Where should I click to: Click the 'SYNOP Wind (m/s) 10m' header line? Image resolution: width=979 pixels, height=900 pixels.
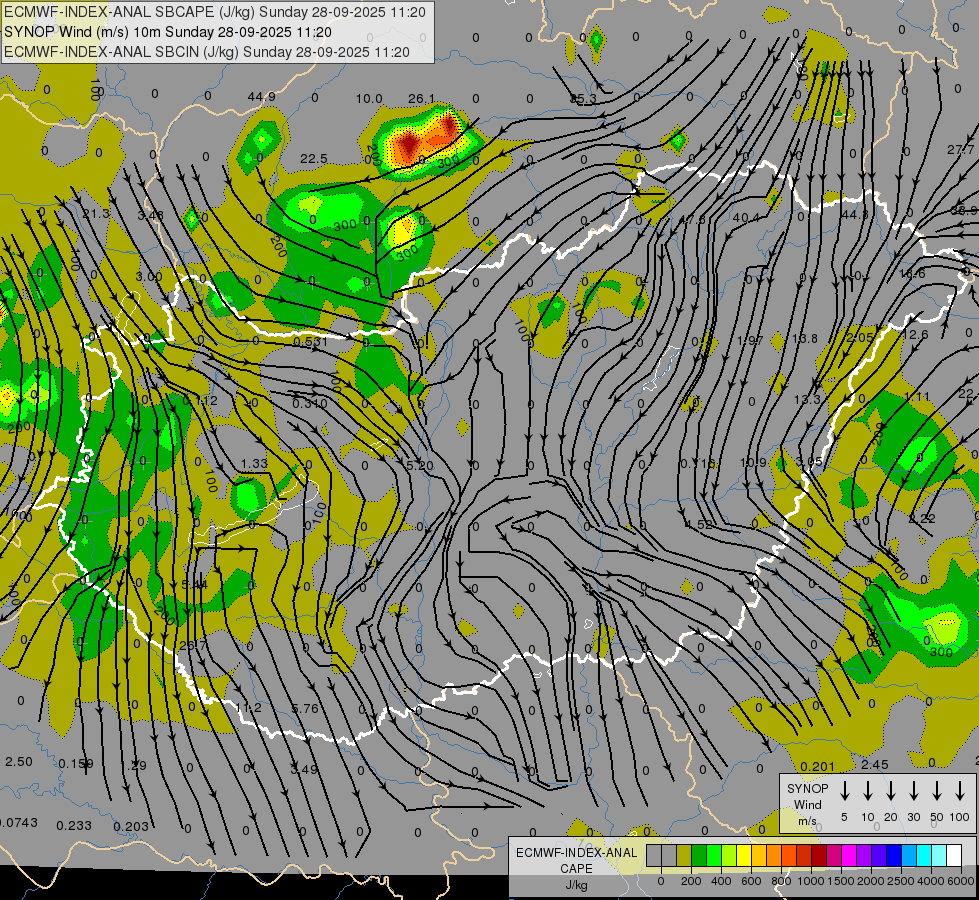pyautogui.click(x=168, y=32)
